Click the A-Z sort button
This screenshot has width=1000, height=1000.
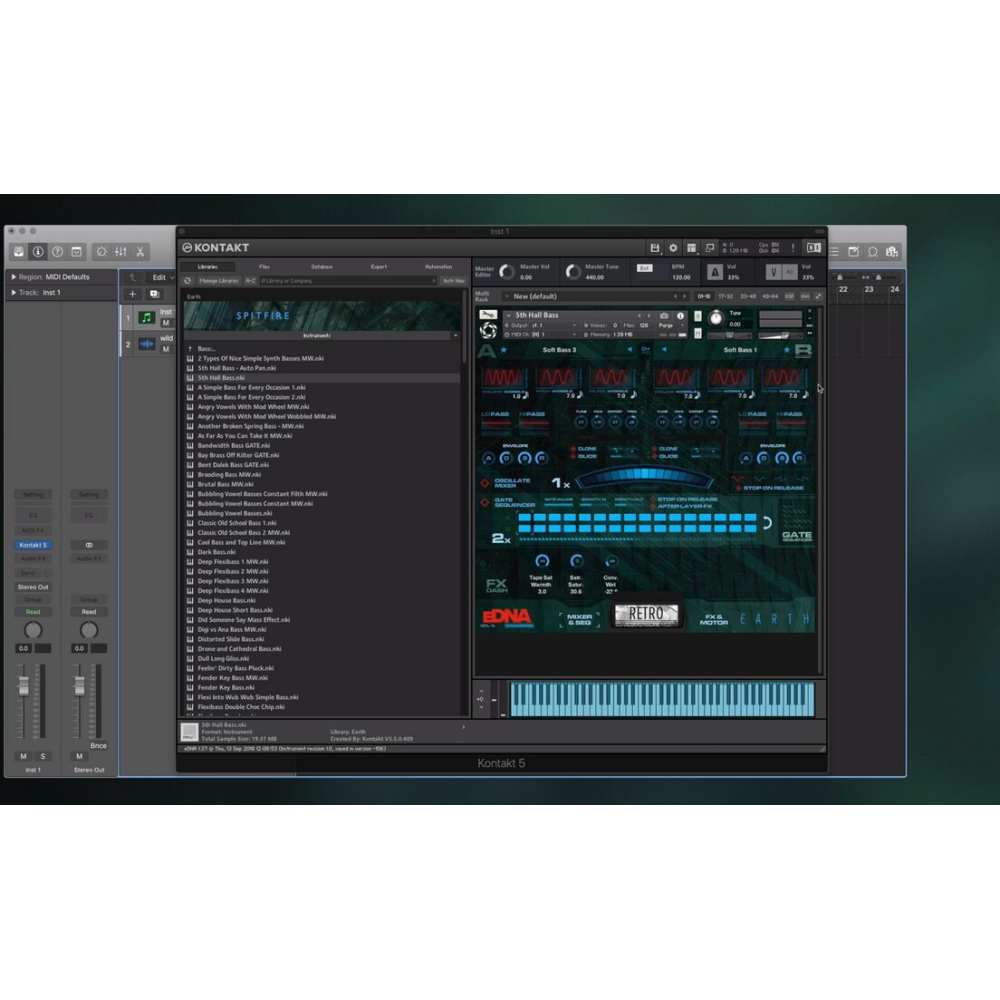pos(251,281)
